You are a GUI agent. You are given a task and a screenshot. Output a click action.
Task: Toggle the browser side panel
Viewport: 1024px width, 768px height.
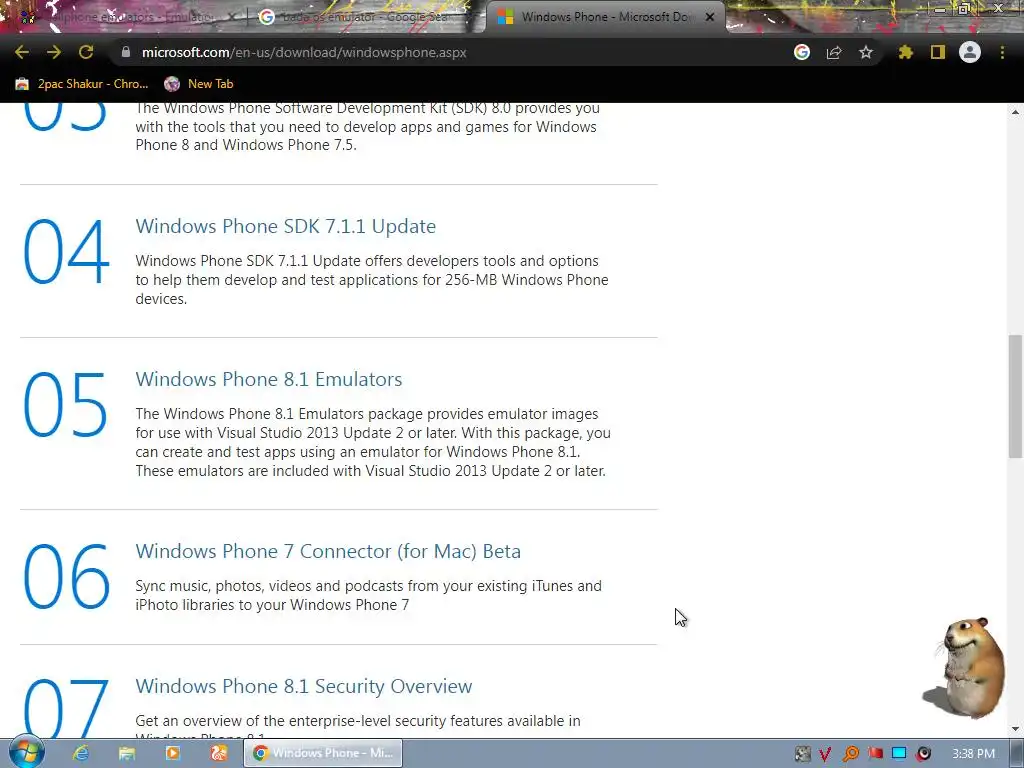coord(938,52)
